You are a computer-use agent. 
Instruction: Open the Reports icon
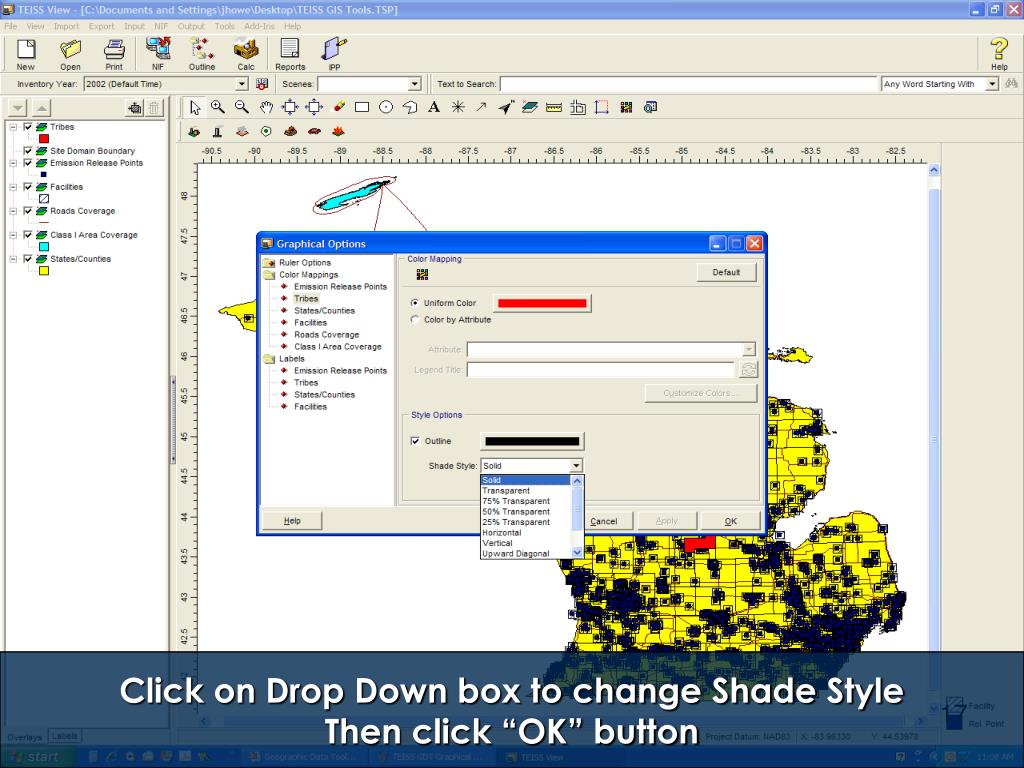point(290,54)
